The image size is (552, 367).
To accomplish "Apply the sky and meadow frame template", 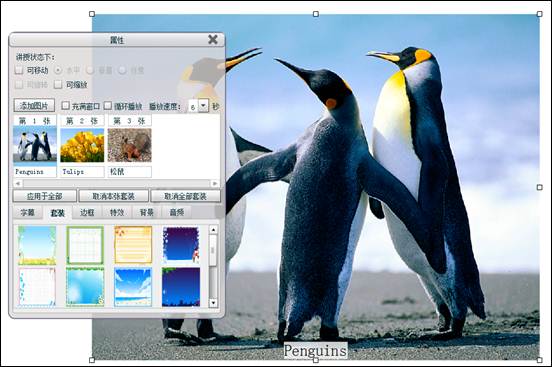I will (x=37, y=245).
